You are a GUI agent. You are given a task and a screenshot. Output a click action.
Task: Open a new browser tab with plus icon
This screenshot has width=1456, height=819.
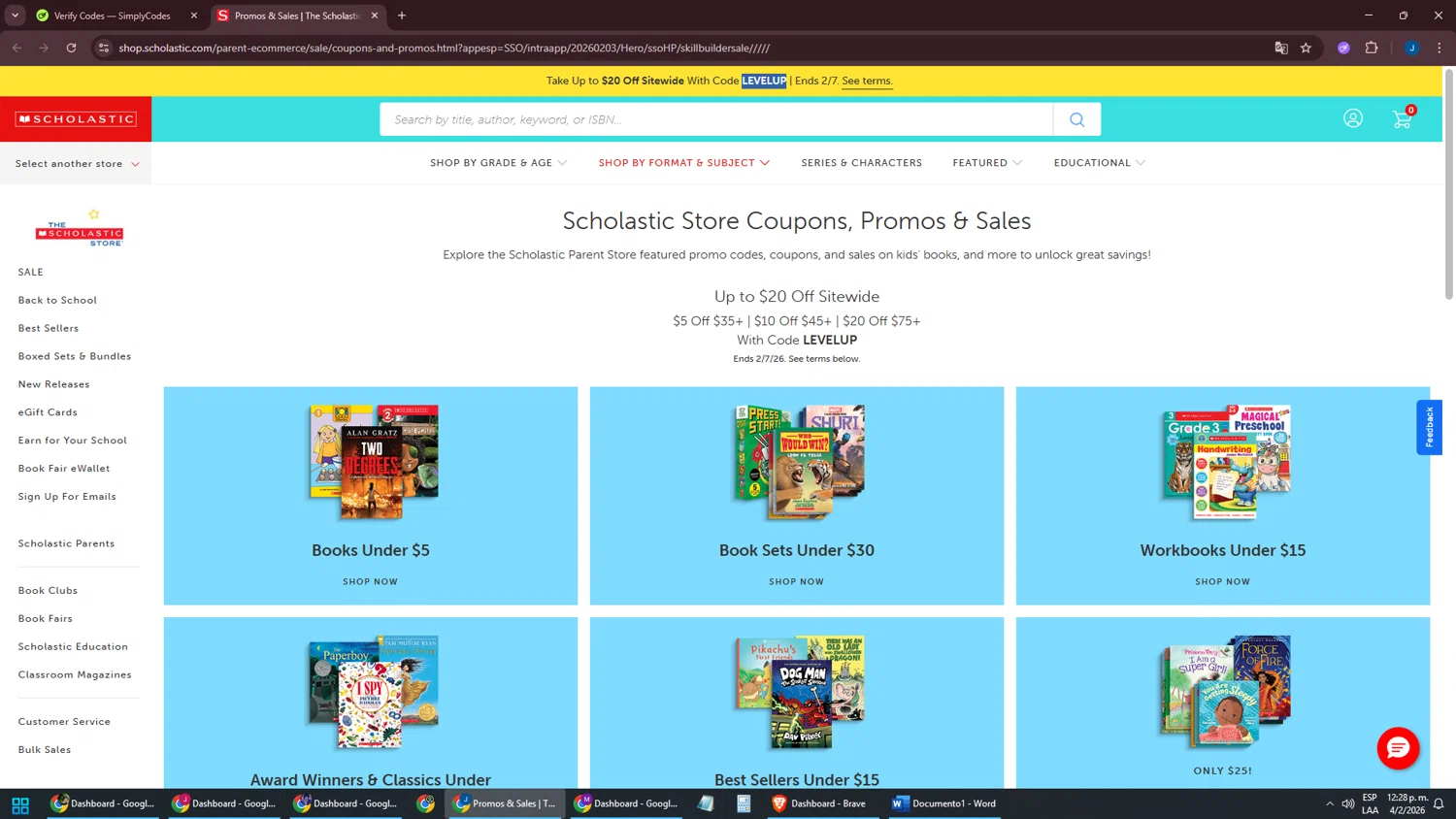pyautogui.click(x=402, y=16)
